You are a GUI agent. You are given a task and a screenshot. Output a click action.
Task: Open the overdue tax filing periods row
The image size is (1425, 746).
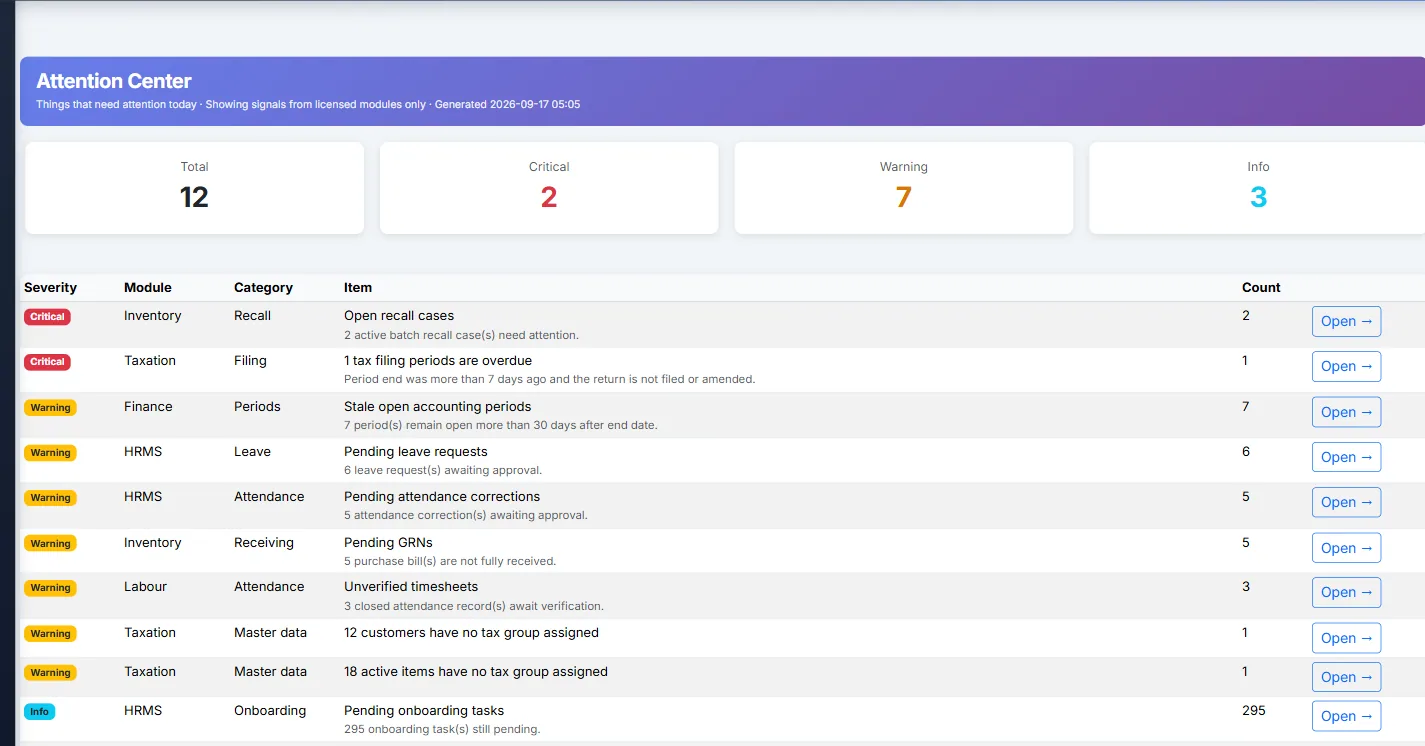click(1346, 366)
